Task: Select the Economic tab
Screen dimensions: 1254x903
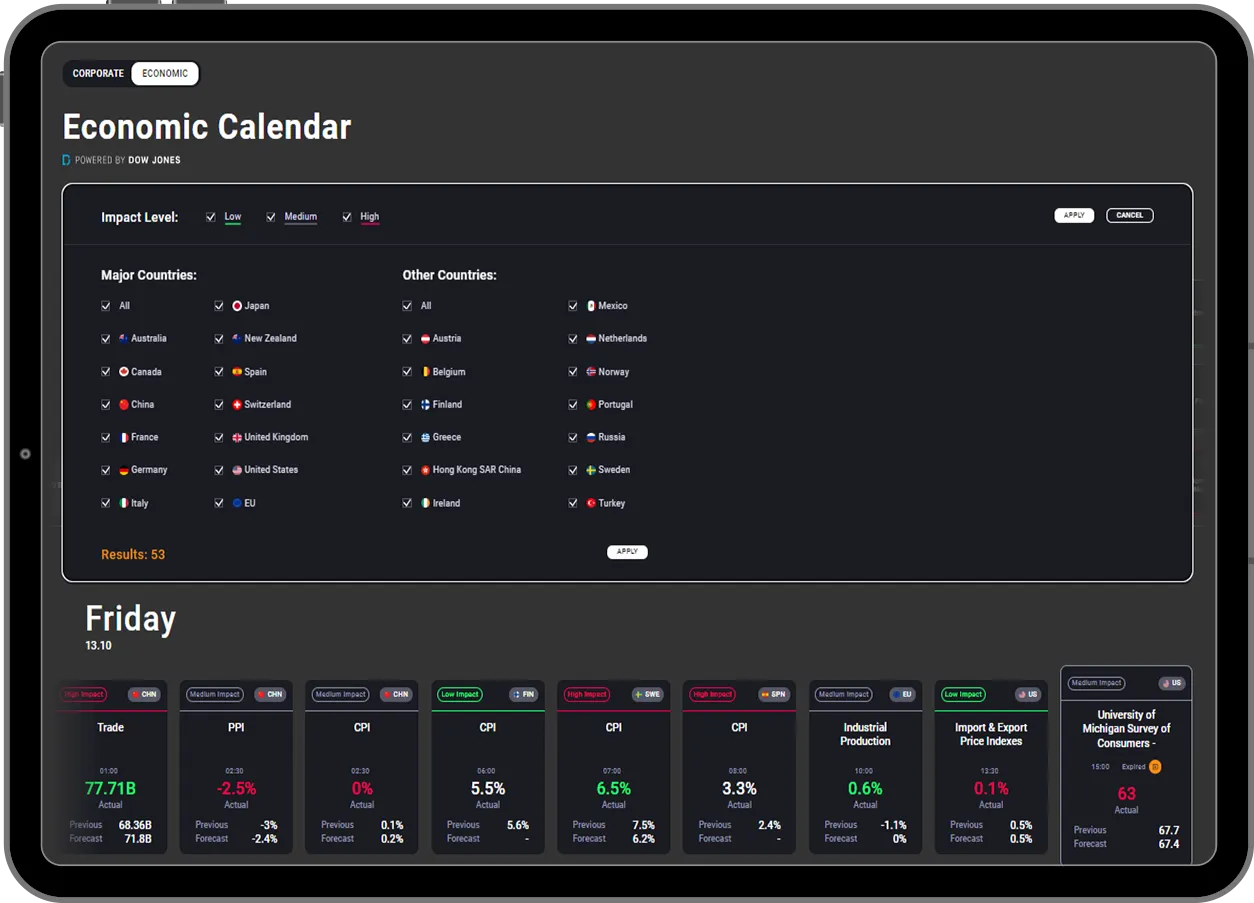Action: [x=165, y=74]
